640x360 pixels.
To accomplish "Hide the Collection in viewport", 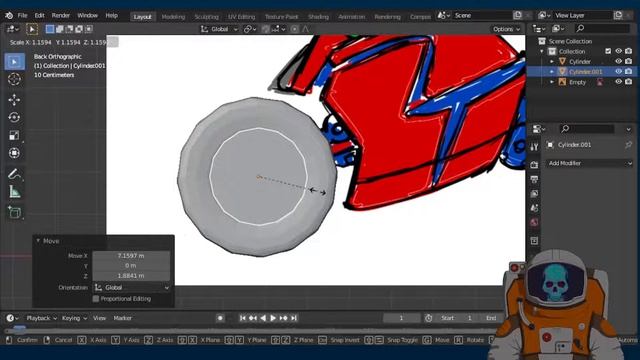I will [x=619, y=51].
